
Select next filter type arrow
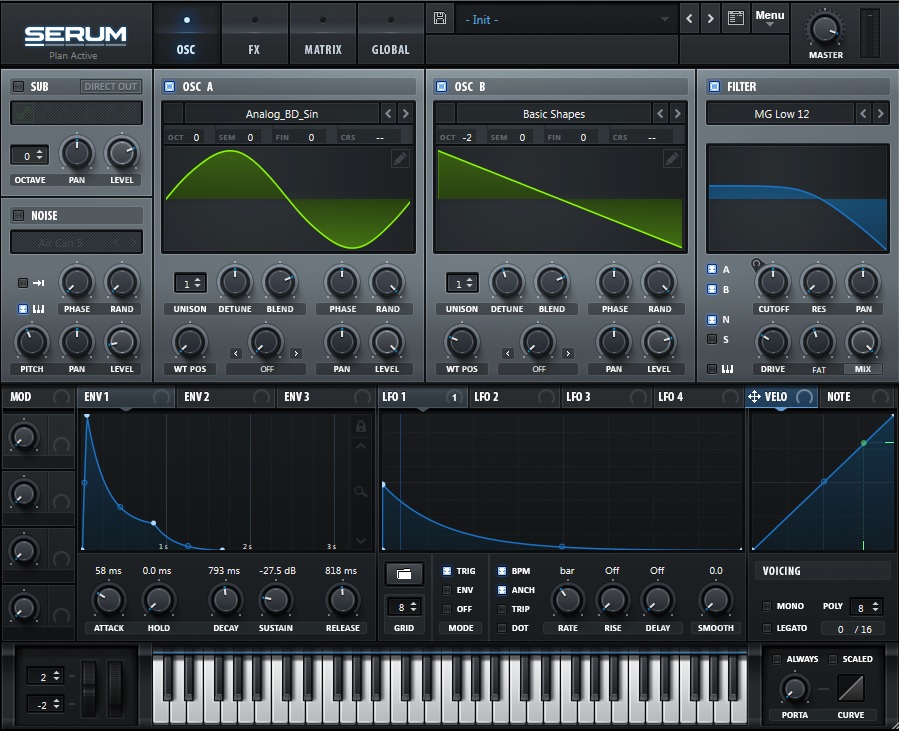[x=880, y=114]
